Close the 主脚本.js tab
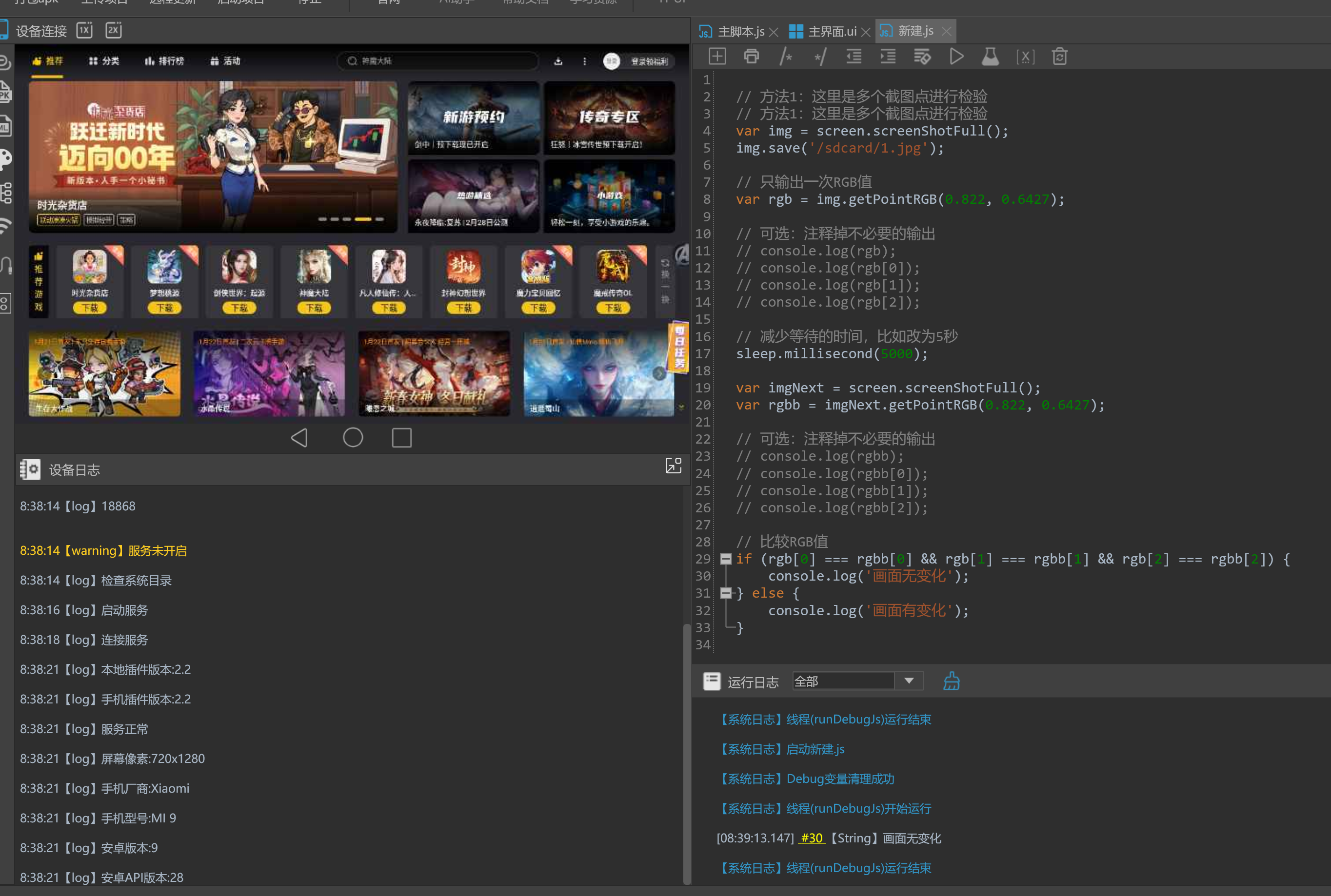This screenshot has width=1331, height=896. [x=774, y=32]
